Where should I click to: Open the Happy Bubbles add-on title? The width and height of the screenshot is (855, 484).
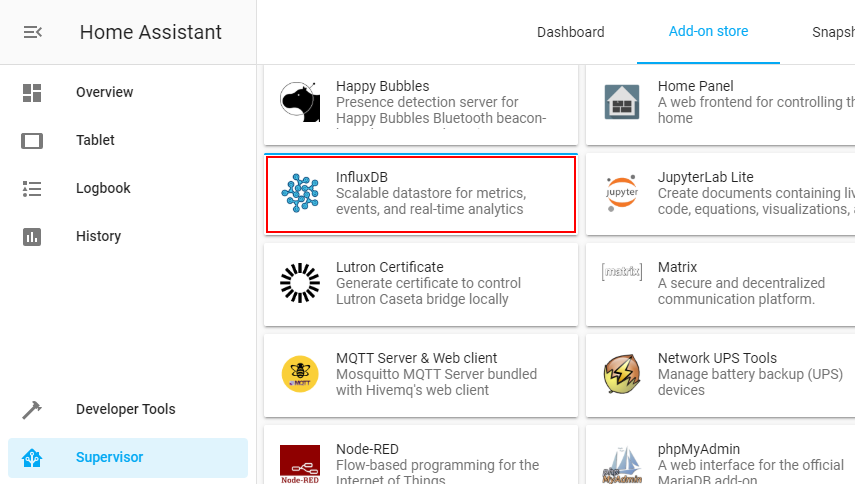[383, 86]
